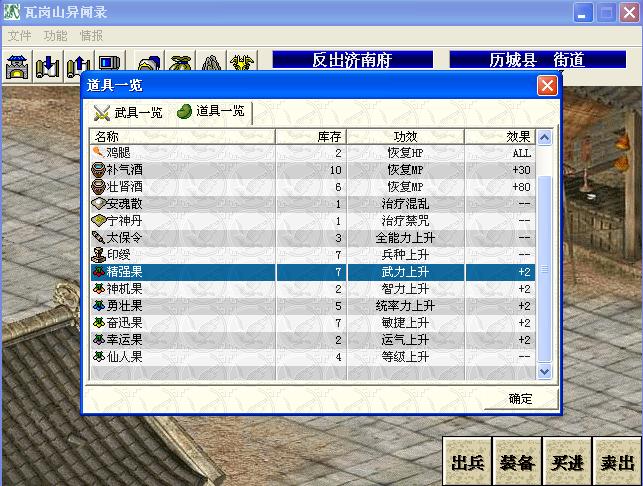
Task: Sort by the 功效 column header
Action: (406, 137)
